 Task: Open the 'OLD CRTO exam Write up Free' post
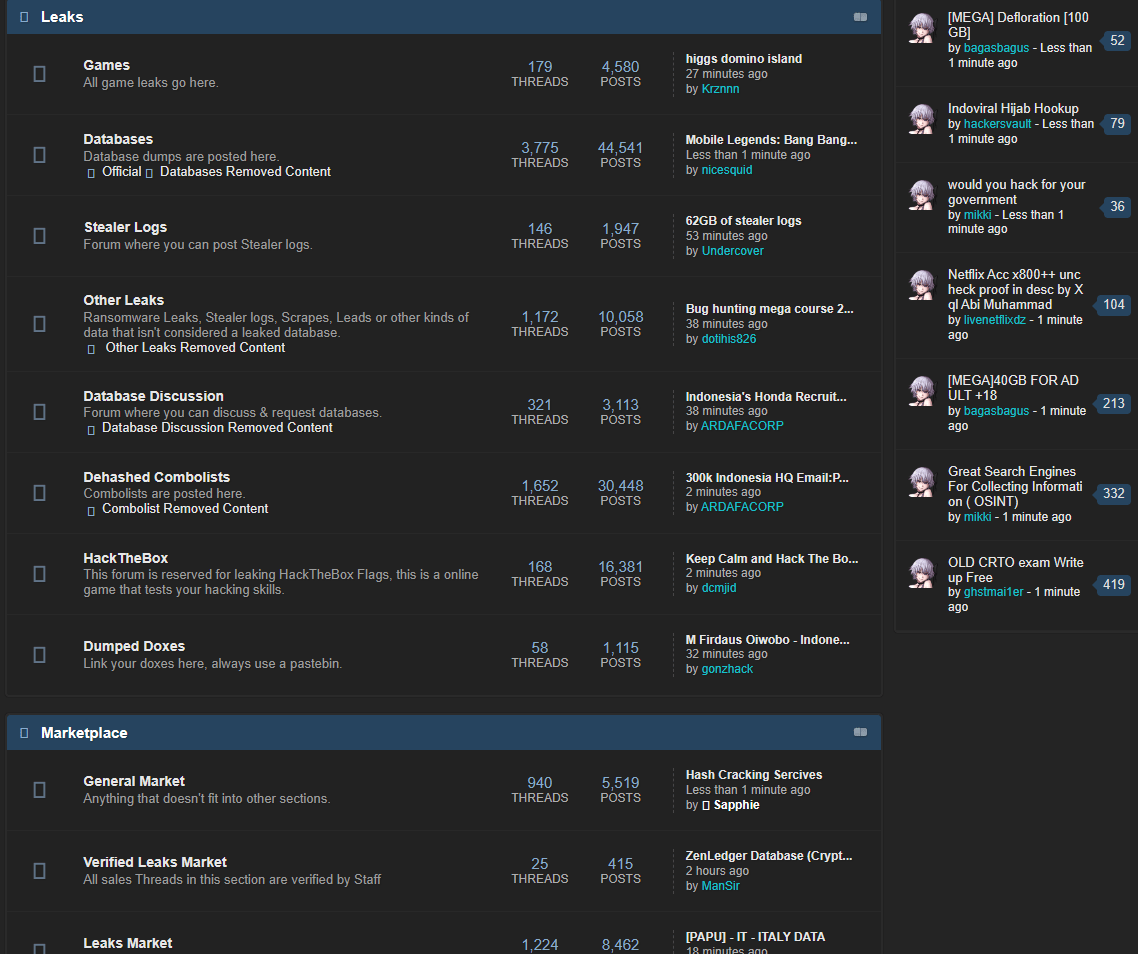(1015, 570)
